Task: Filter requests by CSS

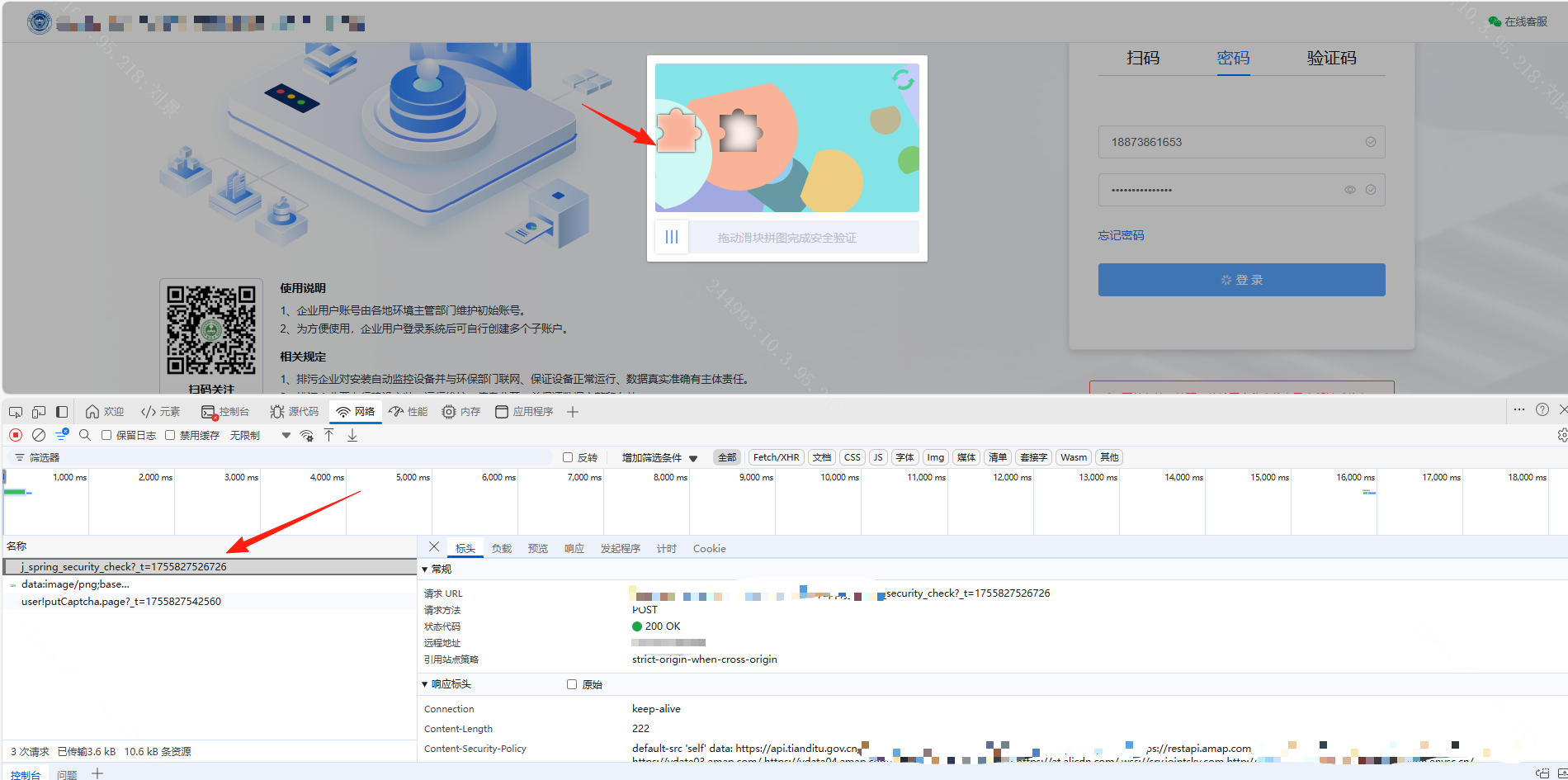Action: (x=852, y=457)
